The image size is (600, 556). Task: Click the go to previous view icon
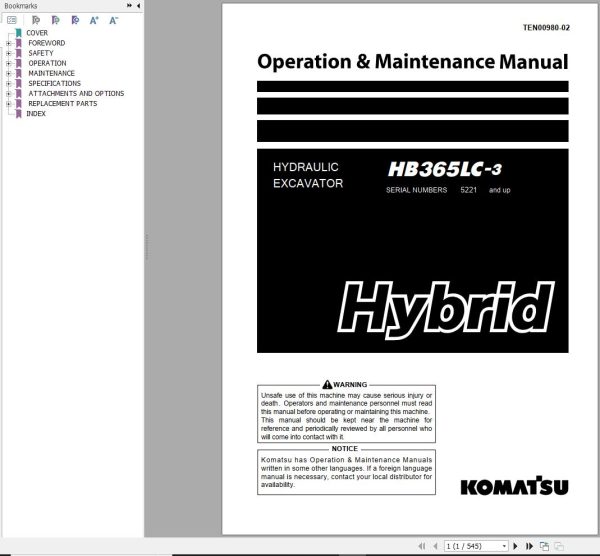544,546
